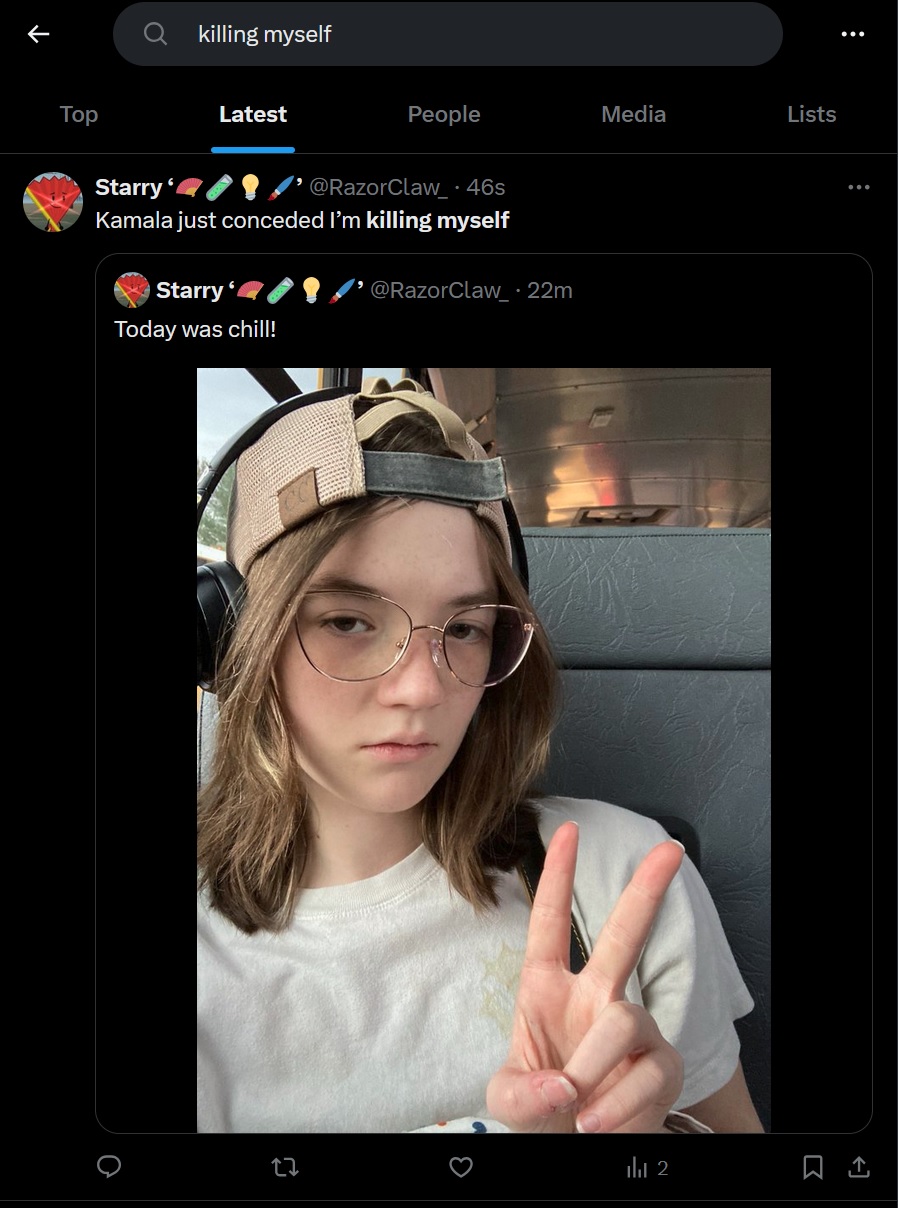The height and width of the screenshot is (1208, 898).
Task: Click the search magnifier icon
Action: tap(155, 34)
